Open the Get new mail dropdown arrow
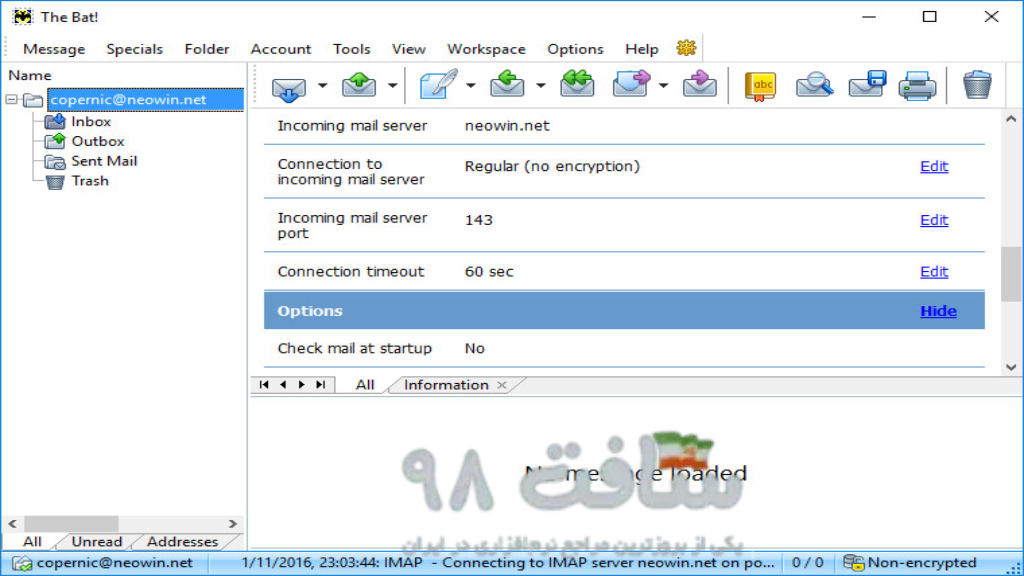 (x=322, y=86)
